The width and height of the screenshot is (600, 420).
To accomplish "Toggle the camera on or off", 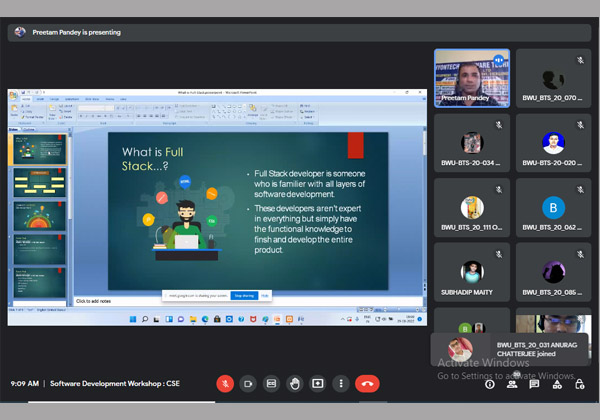I will click(249, 383).
